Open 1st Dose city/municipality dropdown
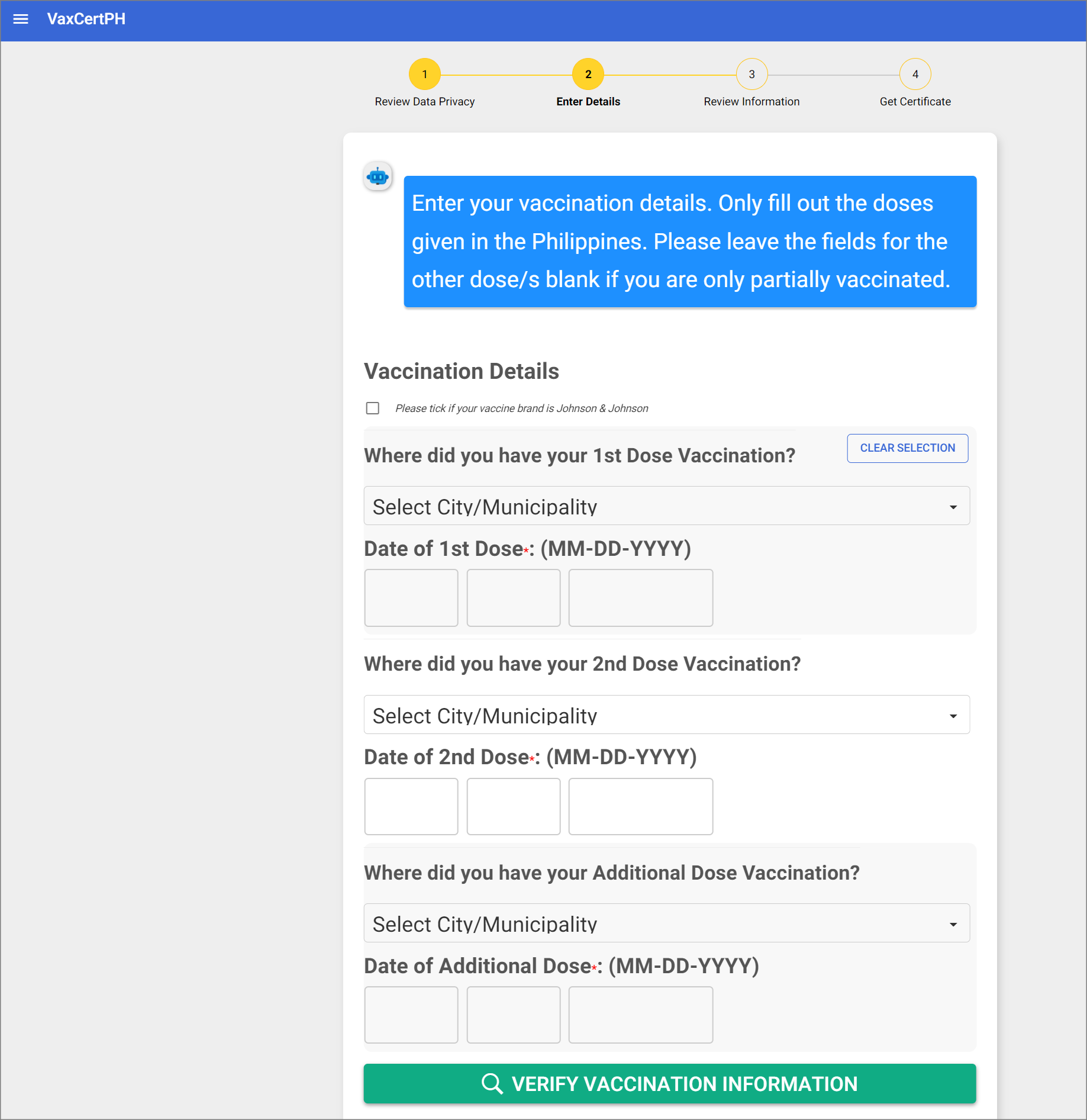Viewport: 1087px width, 1120px height. (x=667, y=506)
